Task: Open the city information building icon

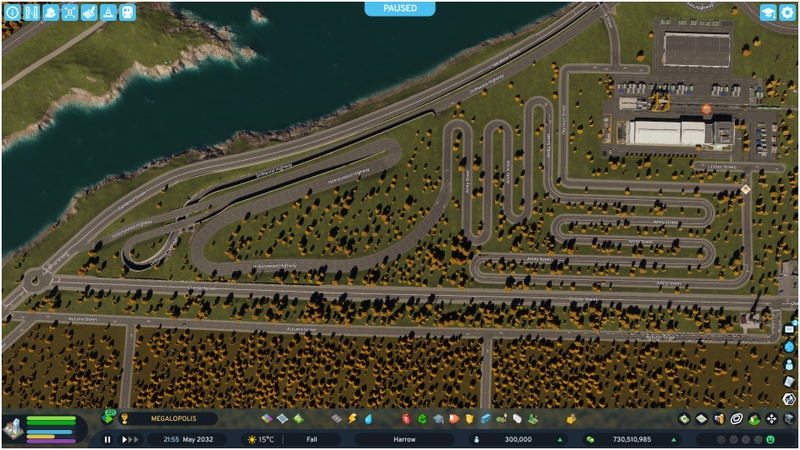Action: tap(14, 429)
